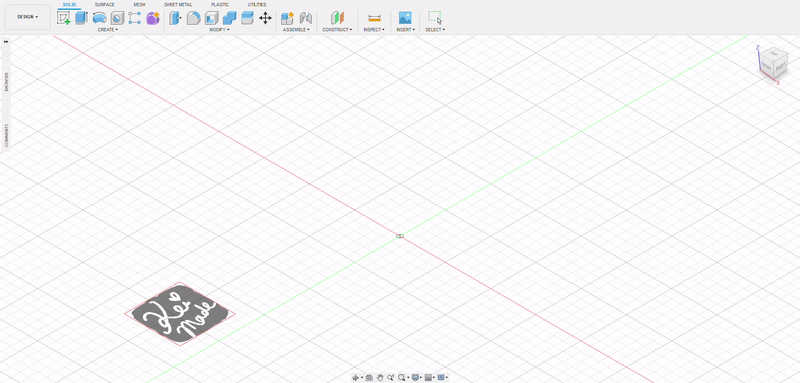Select the Move/Copy tool
The image size is (800, 383).
[265, 18]
